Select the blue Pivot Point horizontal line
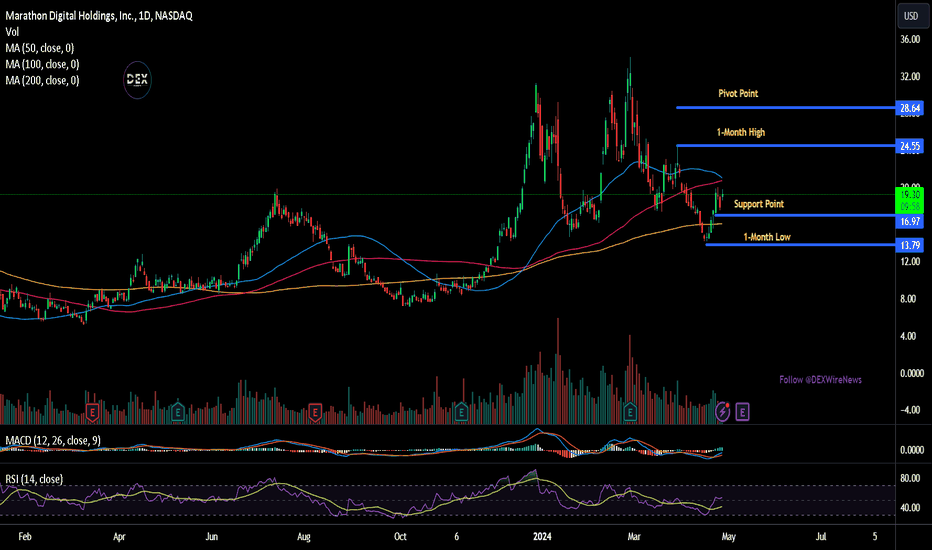932x550 pixels. [785, 108]
